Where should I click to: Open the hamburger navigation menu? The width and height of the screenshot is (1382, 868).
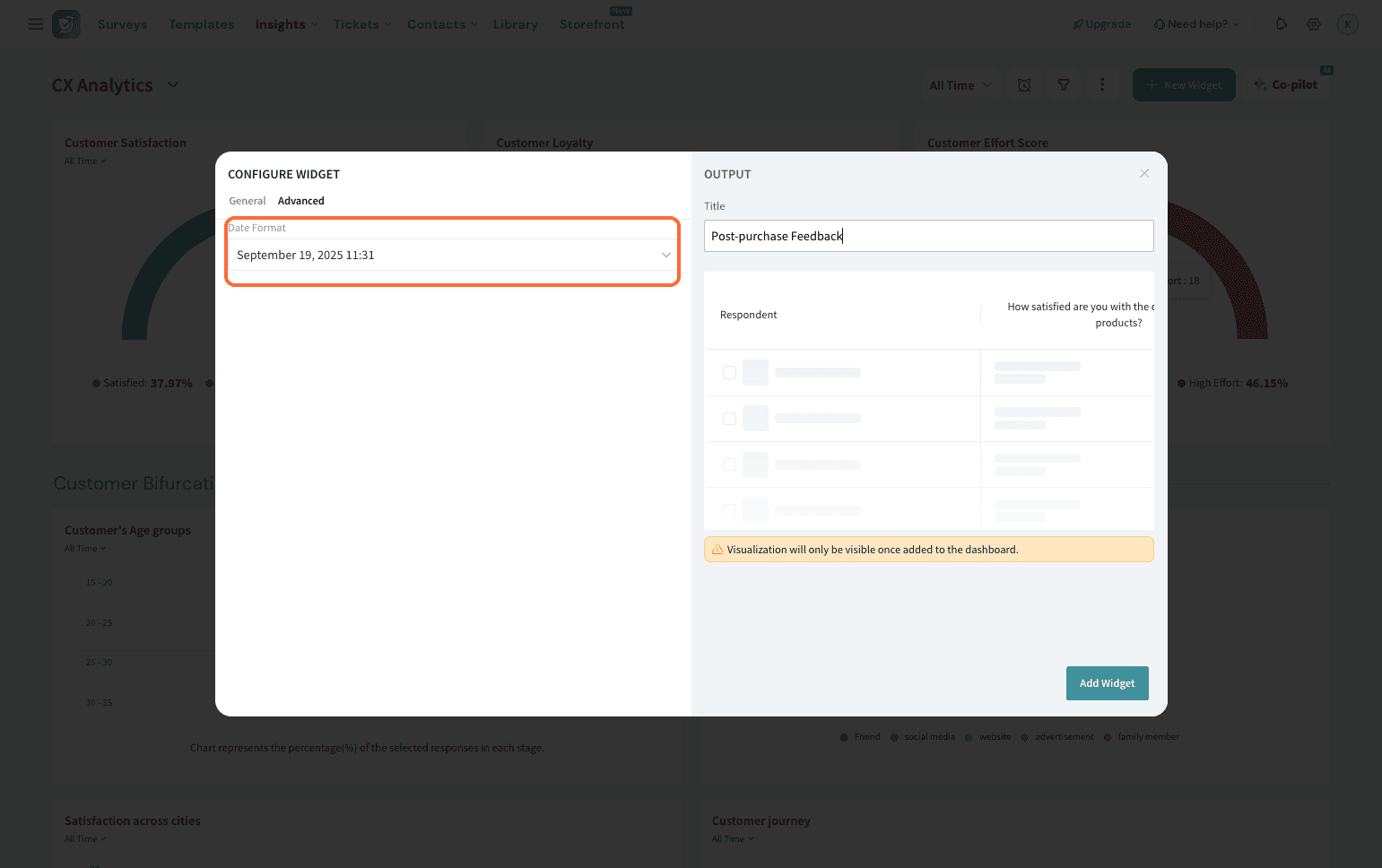point(36,24)
